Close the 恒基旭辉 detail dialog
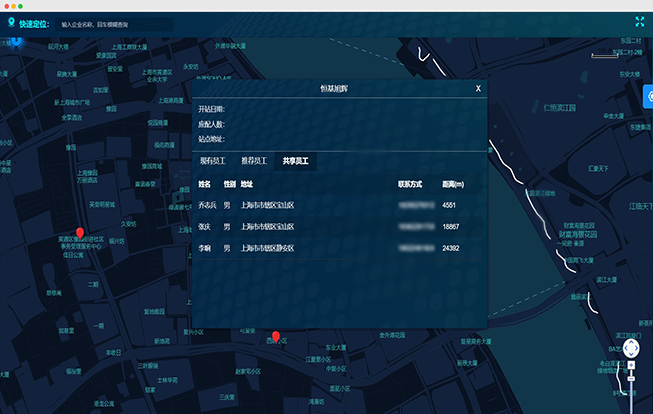The width and height of the screenshot is (653, 414). point(478,89)
